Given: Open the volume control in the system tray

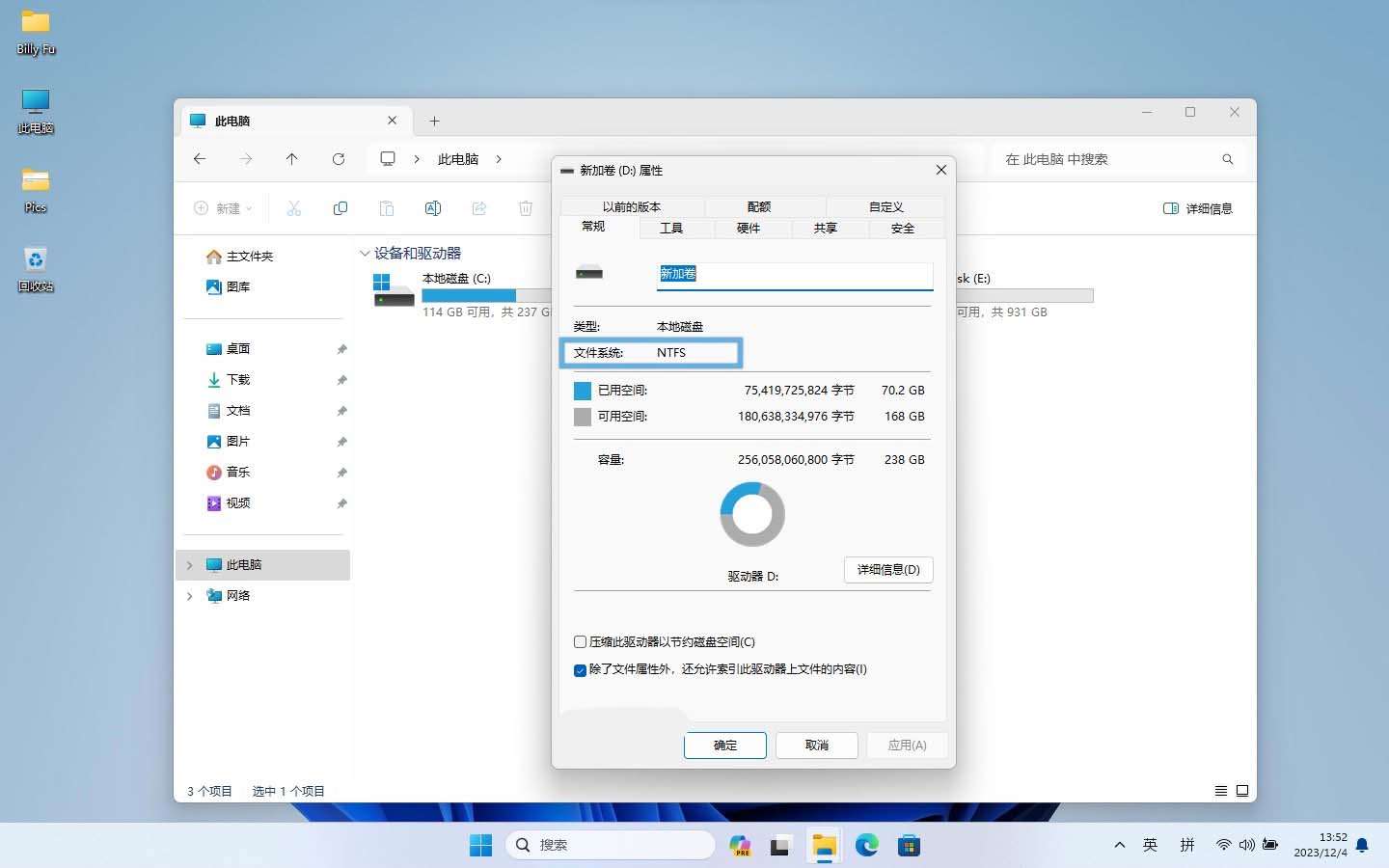Looking at the screenshot, I should click(1246, 845).
